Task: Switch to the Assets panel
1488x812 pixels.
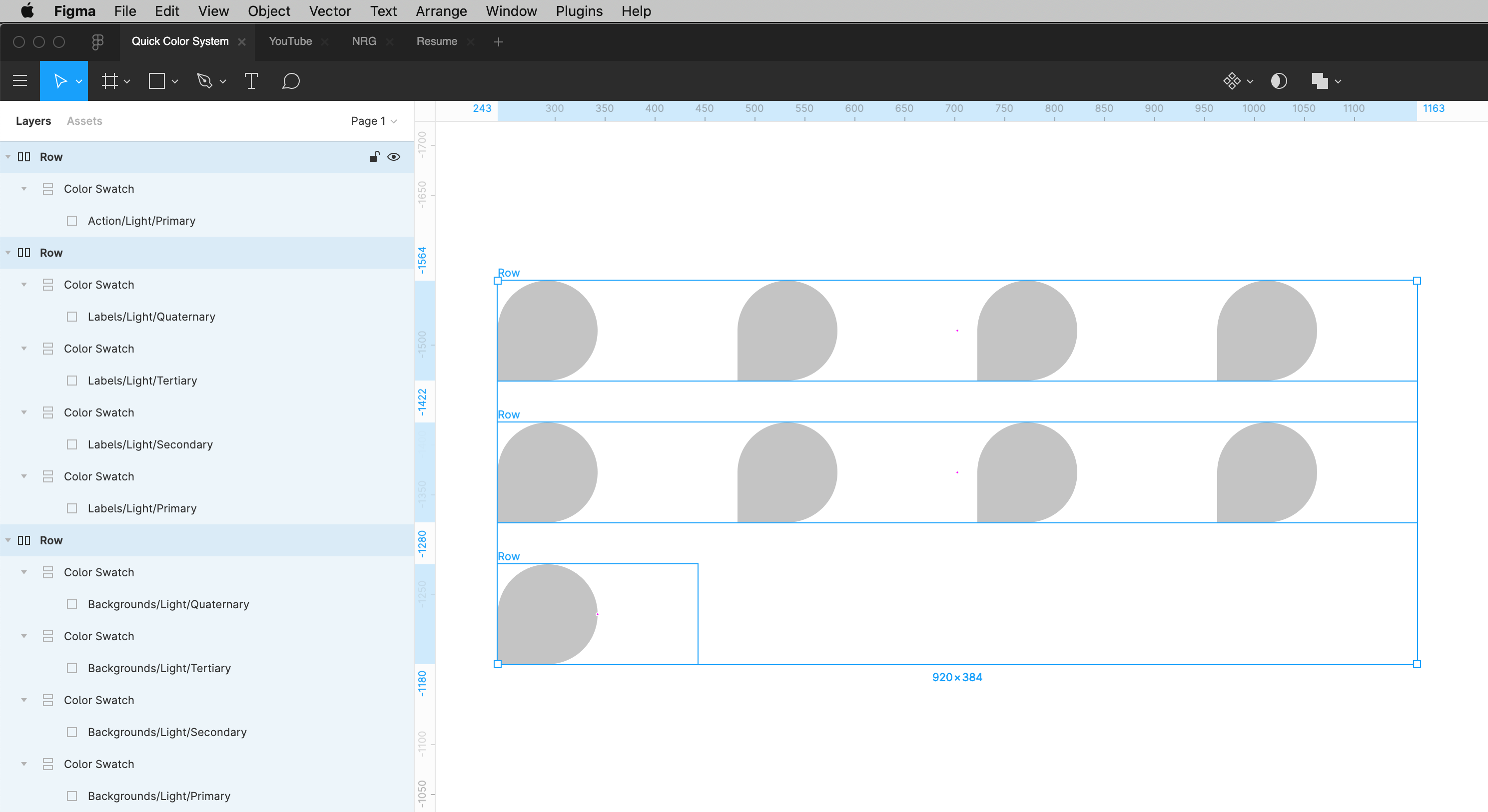Action: pyautogui.click(x=84, y=121)
